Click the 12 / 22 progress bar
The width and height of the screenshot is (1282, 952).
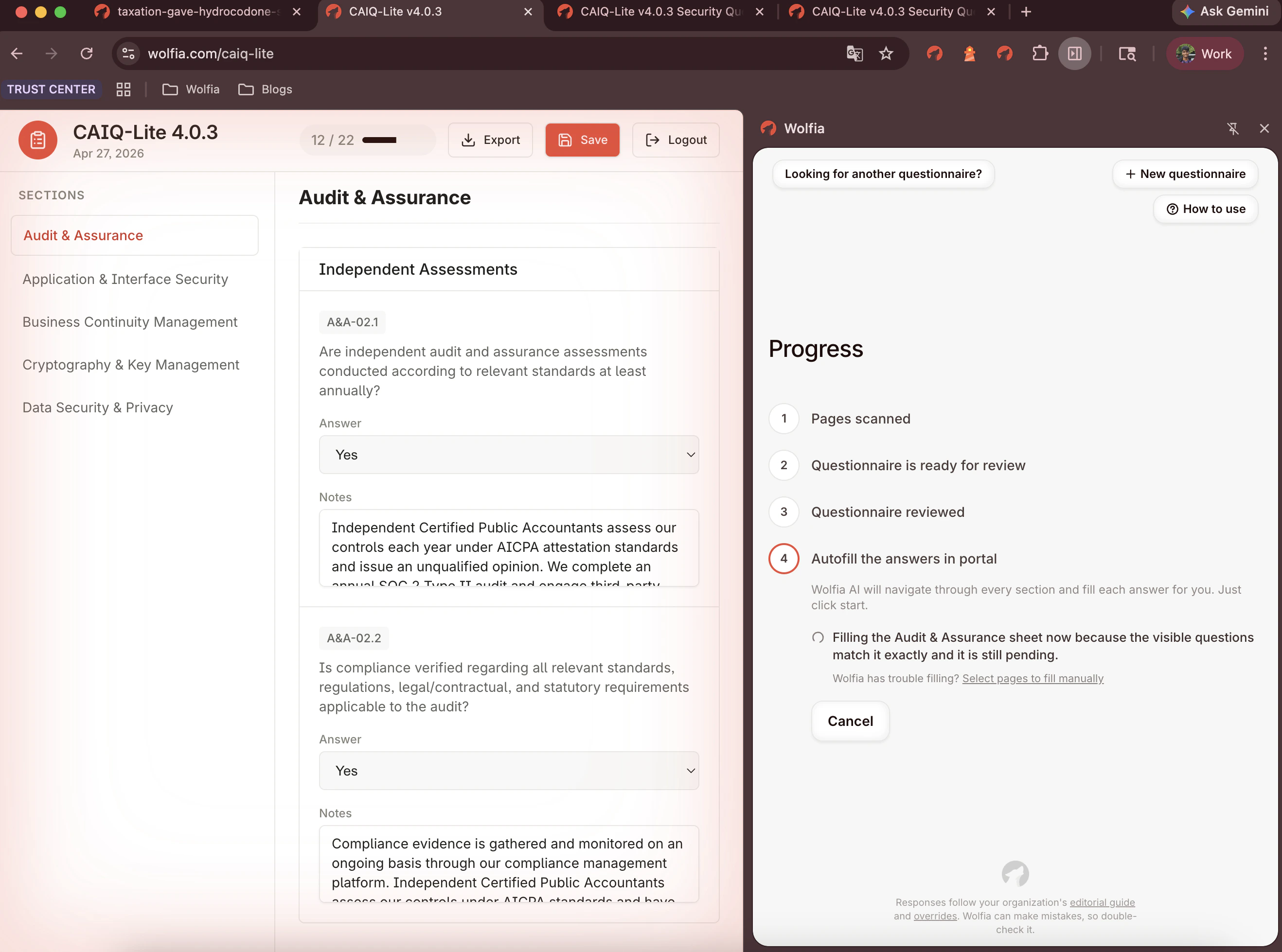pyautogui.click(x=379, y=140)
